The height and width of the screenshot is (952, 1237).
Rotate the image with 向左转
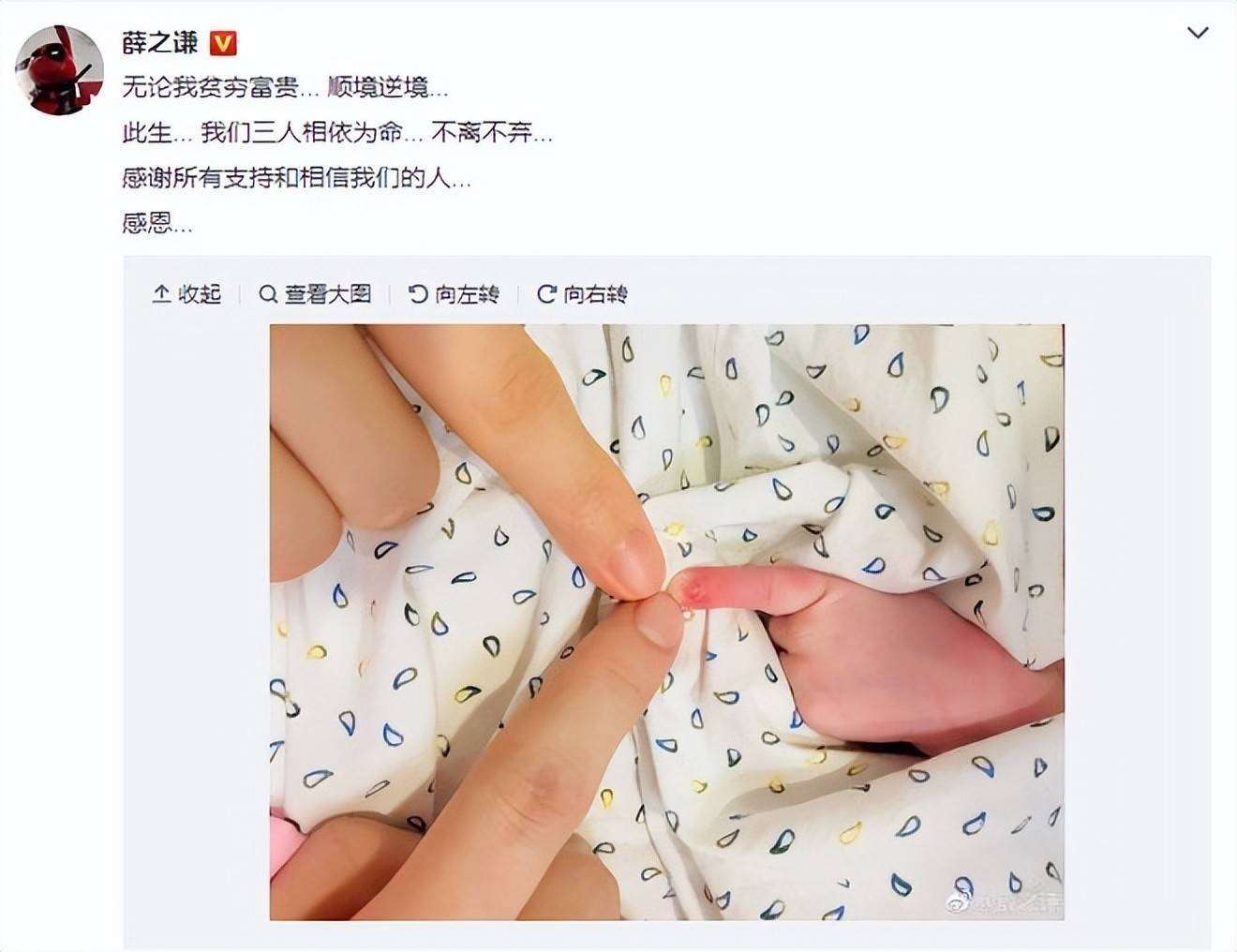pyautogui.click(x=455, y=294)
